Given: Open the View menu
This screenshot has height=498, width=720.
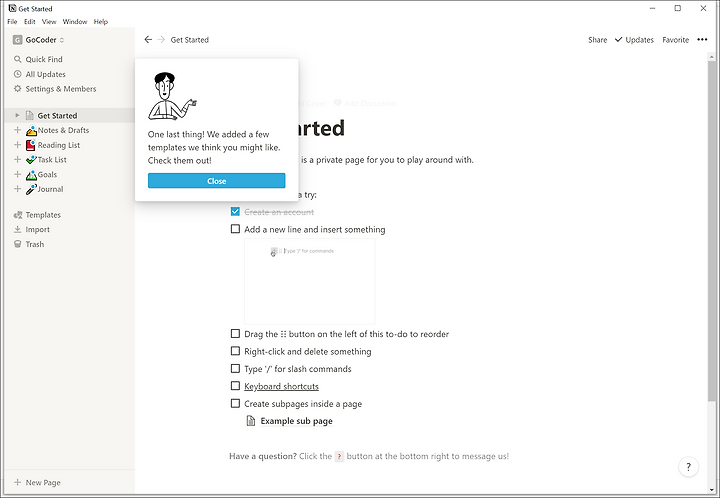Looking at the screenshot, I should point(49,22).
